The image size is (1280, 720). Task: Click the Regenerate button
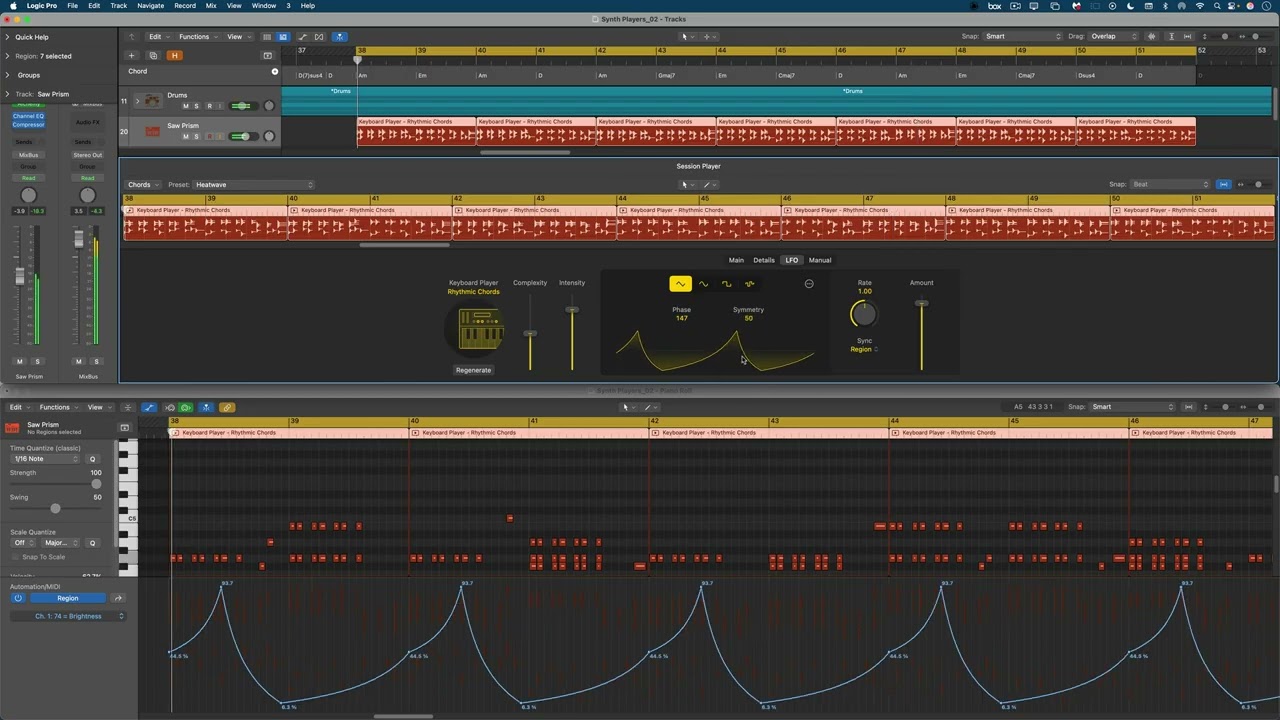[473, 370]
